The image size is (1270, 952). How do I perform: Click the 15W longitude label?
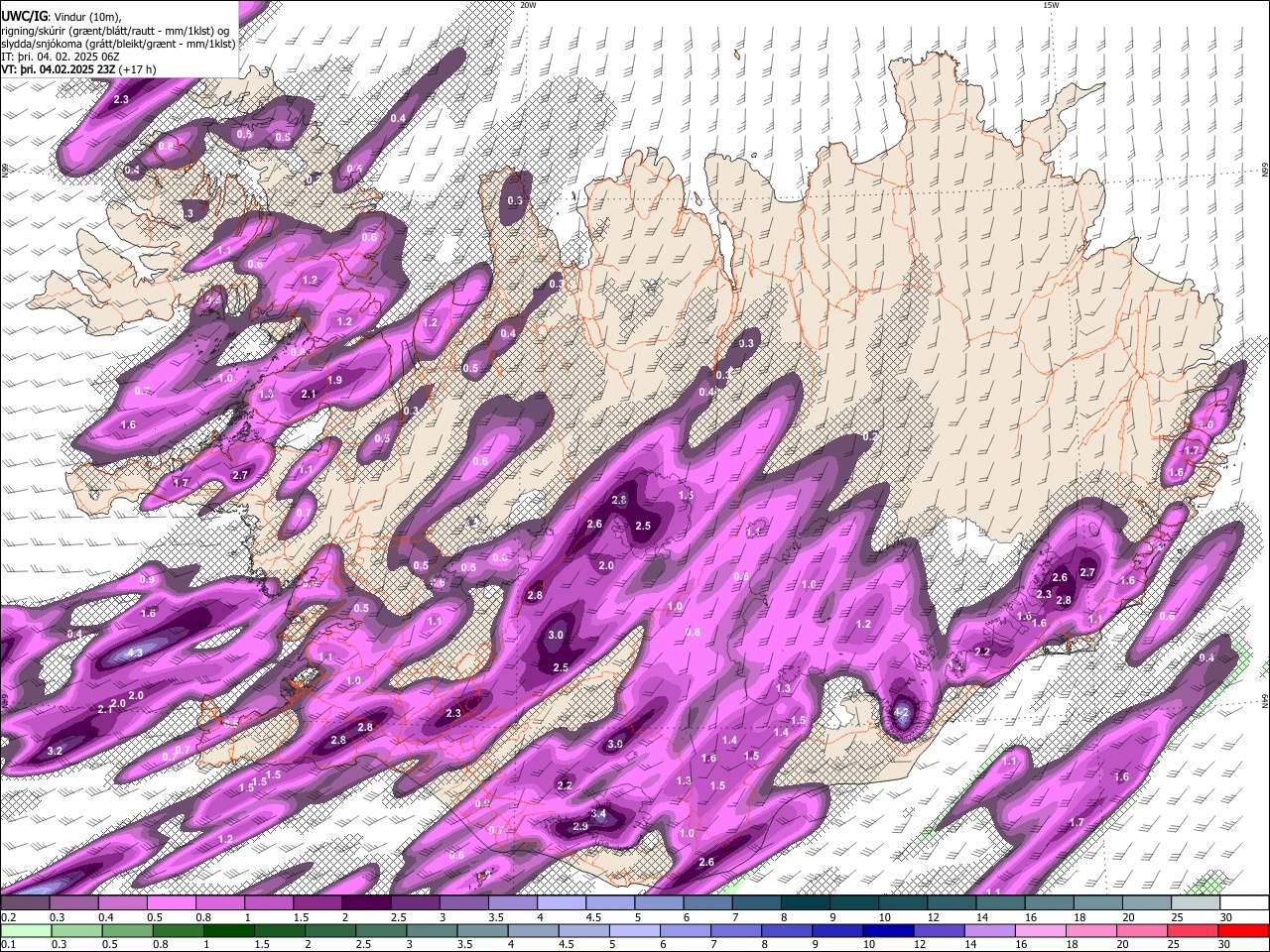pyautogui.click(x=1051, y=5)
